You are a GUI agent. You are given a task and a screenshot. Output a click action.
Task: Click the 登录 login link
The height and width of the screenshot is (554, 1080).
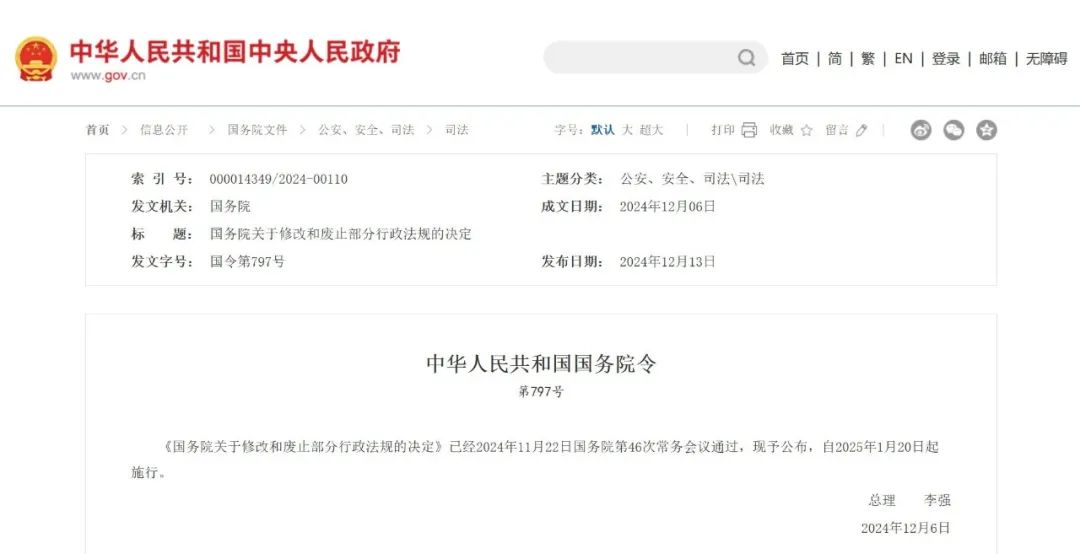pos(946,59)
